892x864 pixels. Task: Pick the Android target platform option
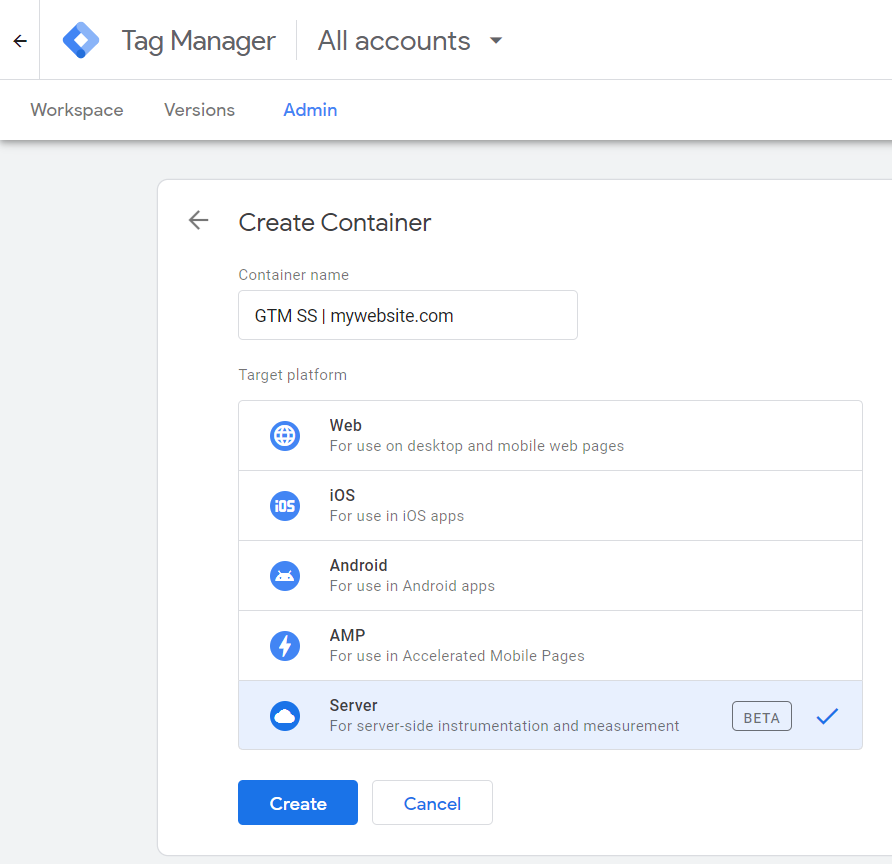(x=550, y=576)
